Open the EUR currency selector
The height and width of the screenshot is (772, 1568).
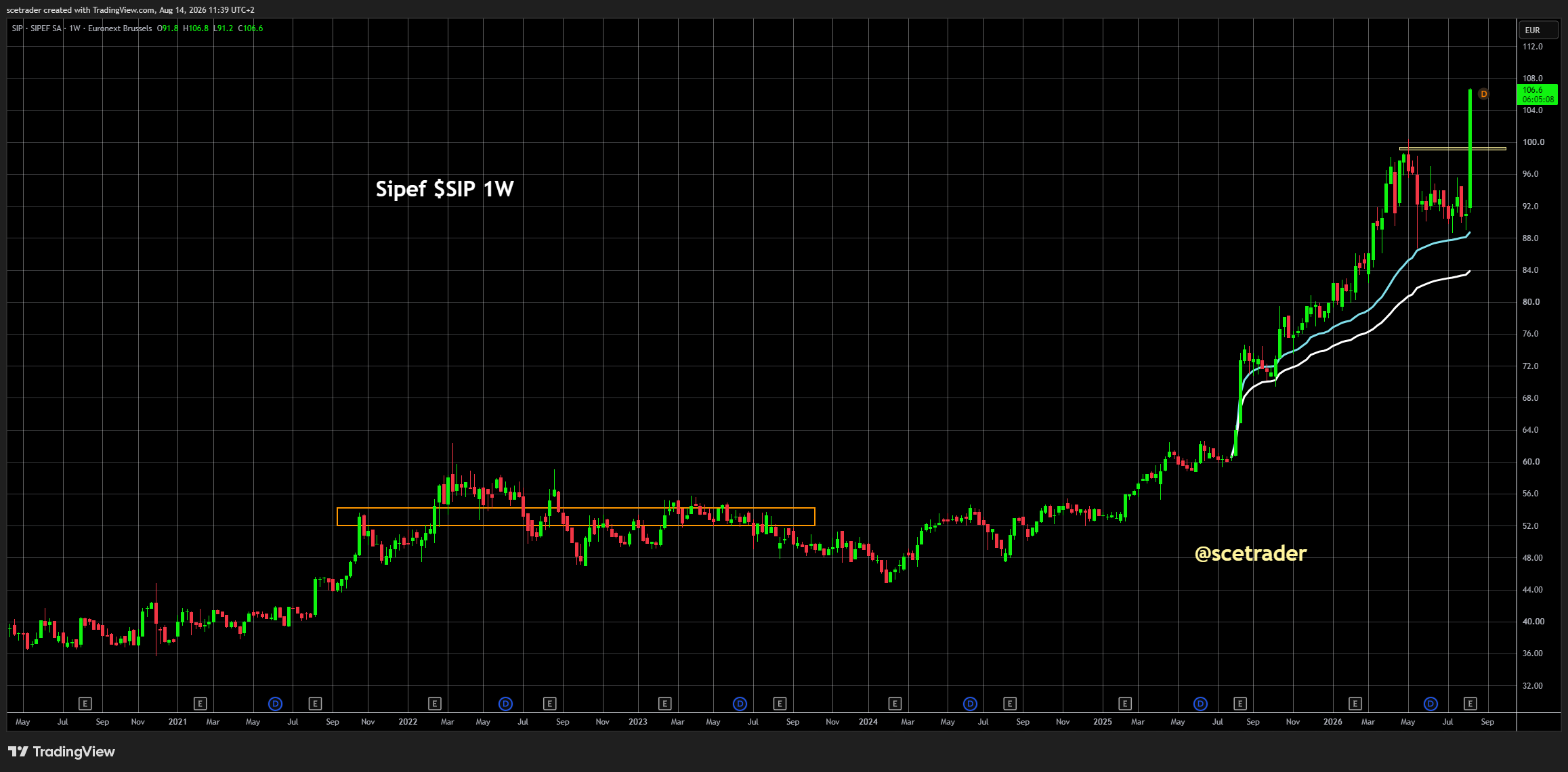click(x=1538, y=30)
